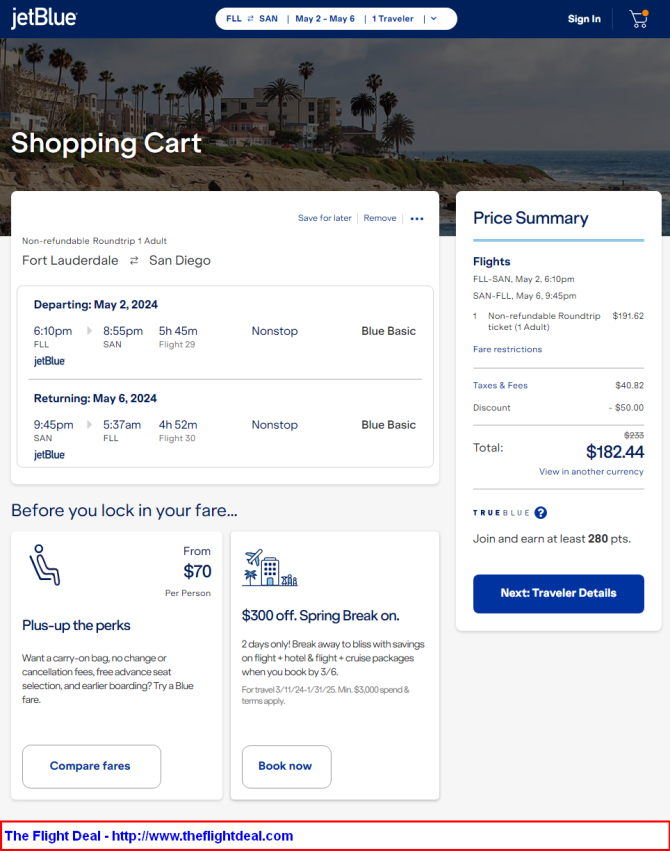Click the Book now button
This screenshot has width=670, height=851.
(x=286, y=766)
